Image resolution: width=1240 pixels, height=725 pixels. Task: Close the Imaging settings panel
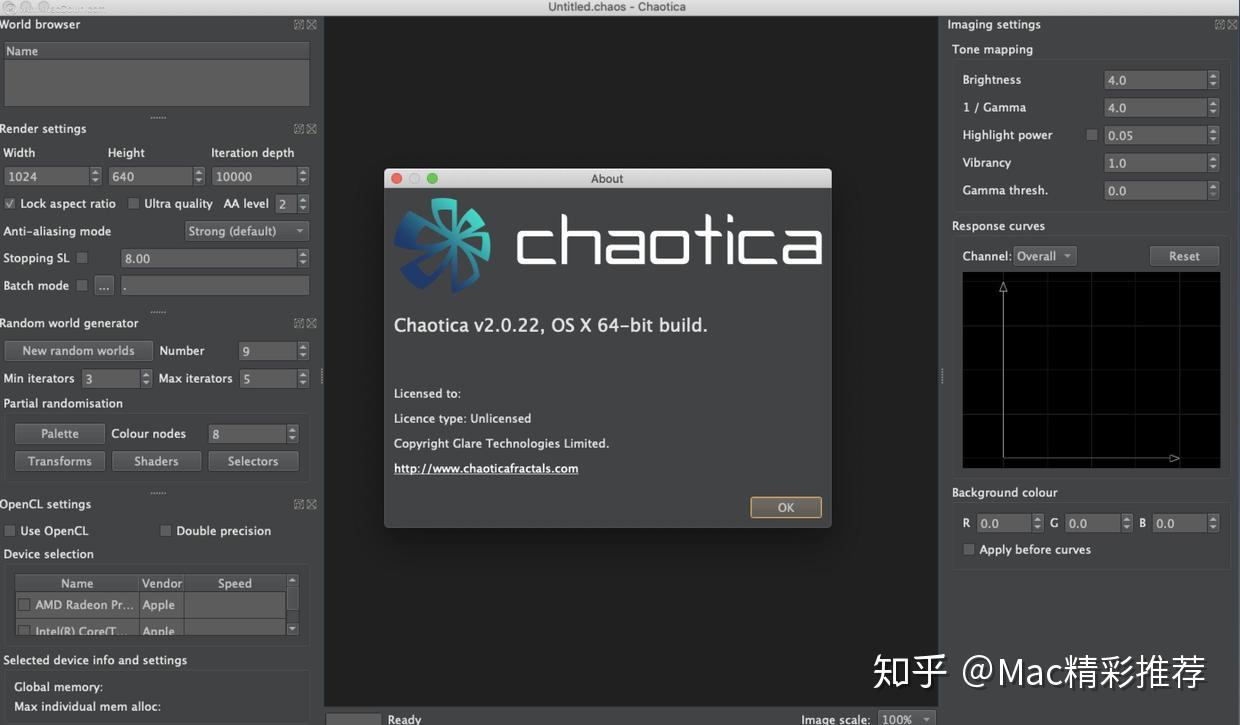pos(1231,24)
